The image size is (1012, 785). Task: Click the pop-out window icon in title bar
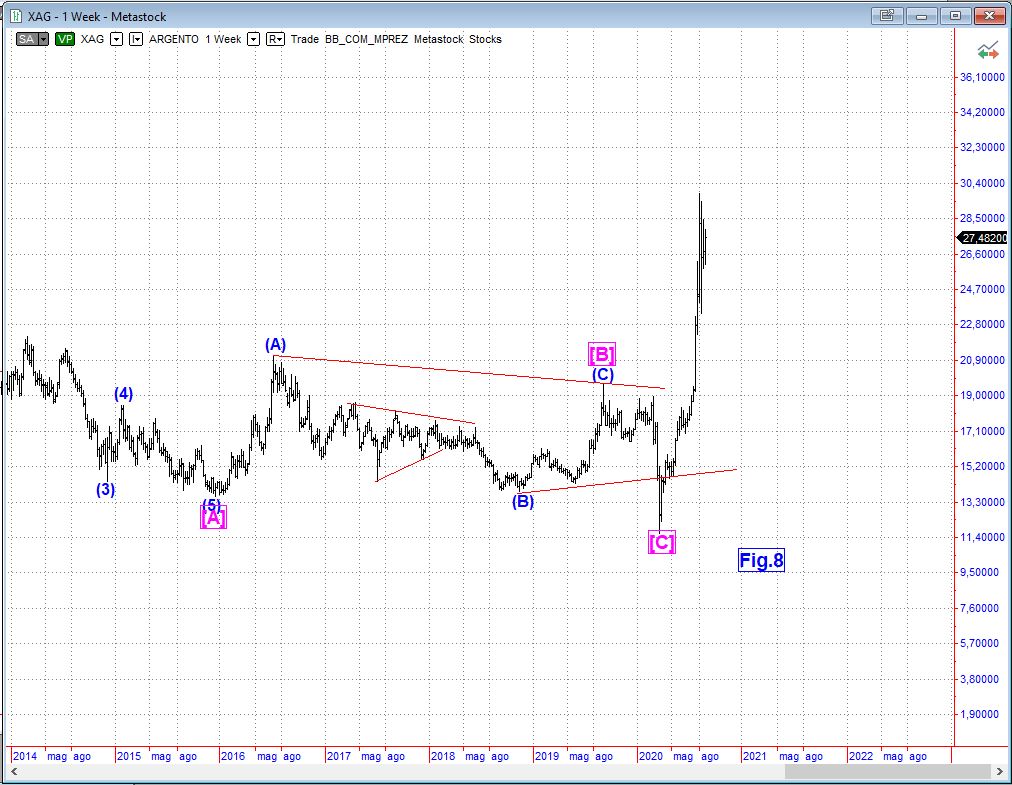(887, 15)
